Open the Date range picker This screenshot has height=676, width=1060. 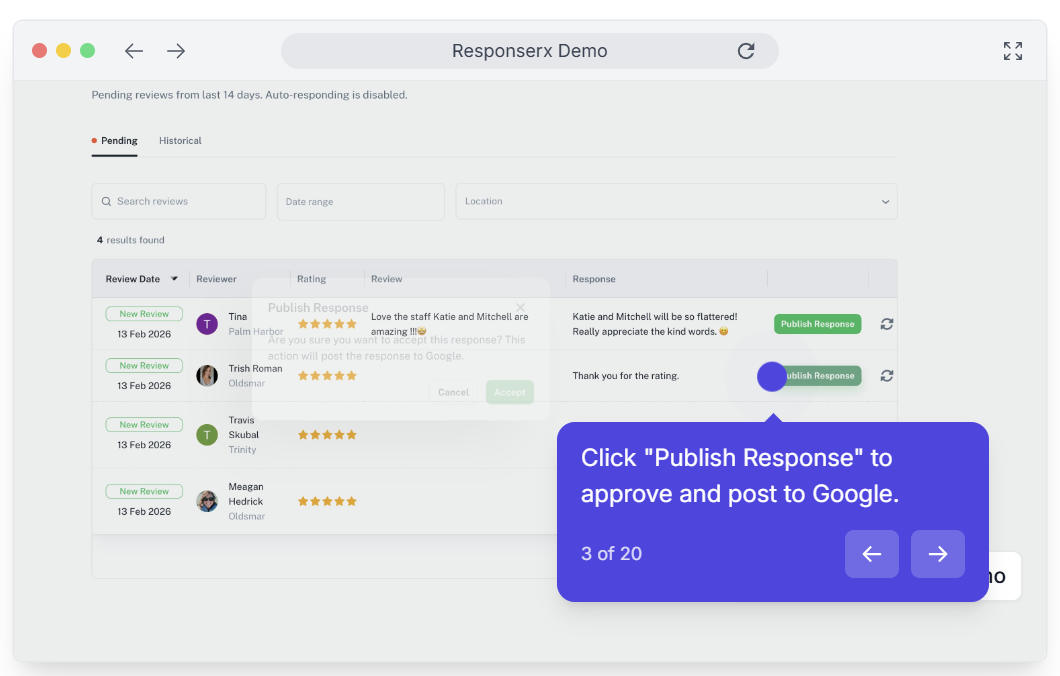pos(361,201)
